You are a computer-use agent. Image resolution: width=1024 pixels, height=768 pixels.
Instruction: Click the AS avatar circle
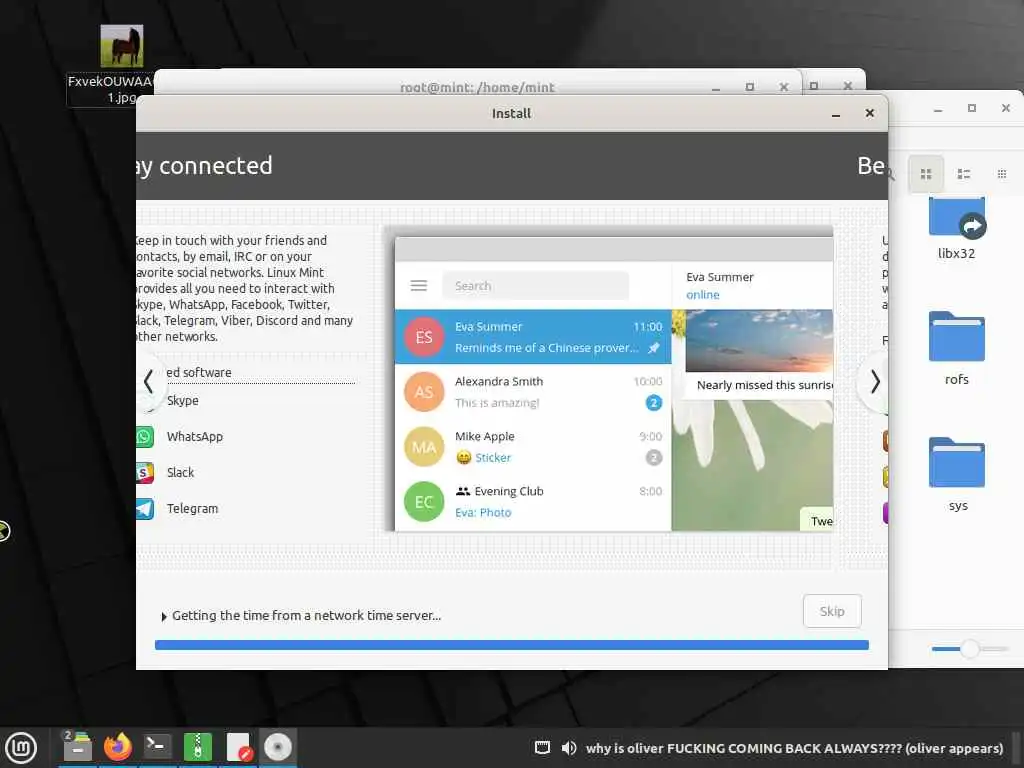click(424, 392)
